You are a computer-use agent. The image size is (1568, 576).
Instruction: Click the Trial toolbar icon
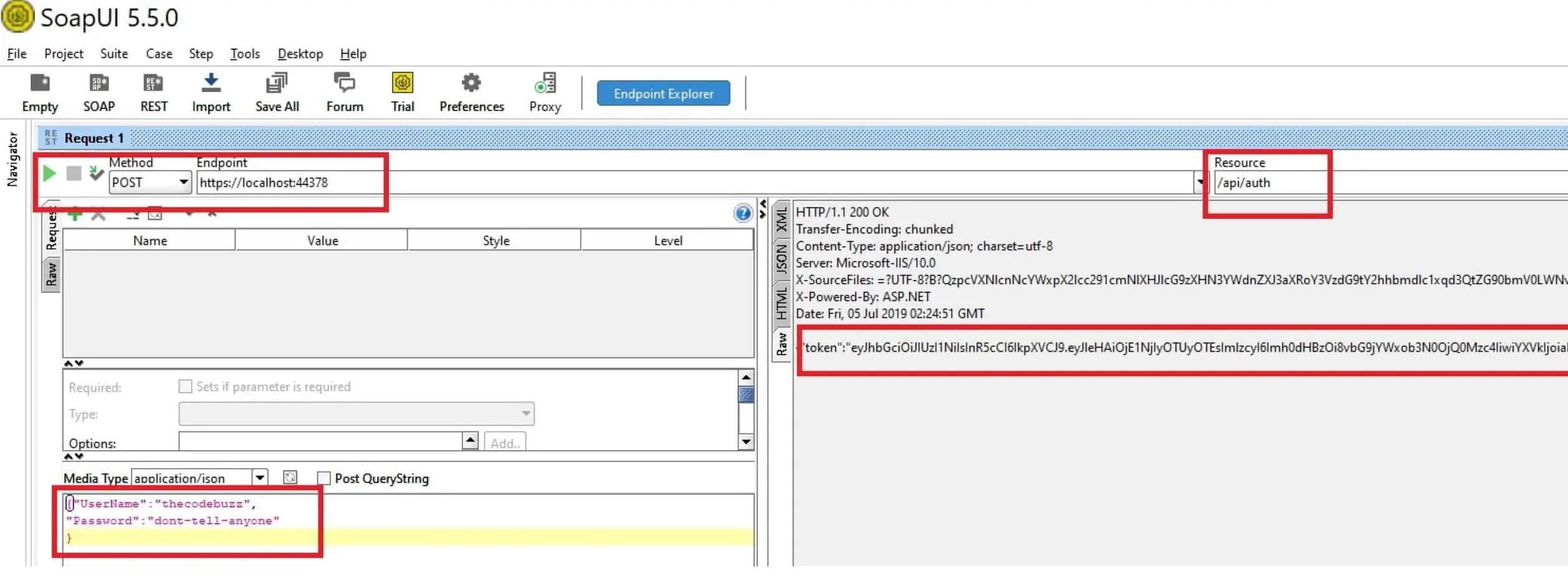point(403,93)
